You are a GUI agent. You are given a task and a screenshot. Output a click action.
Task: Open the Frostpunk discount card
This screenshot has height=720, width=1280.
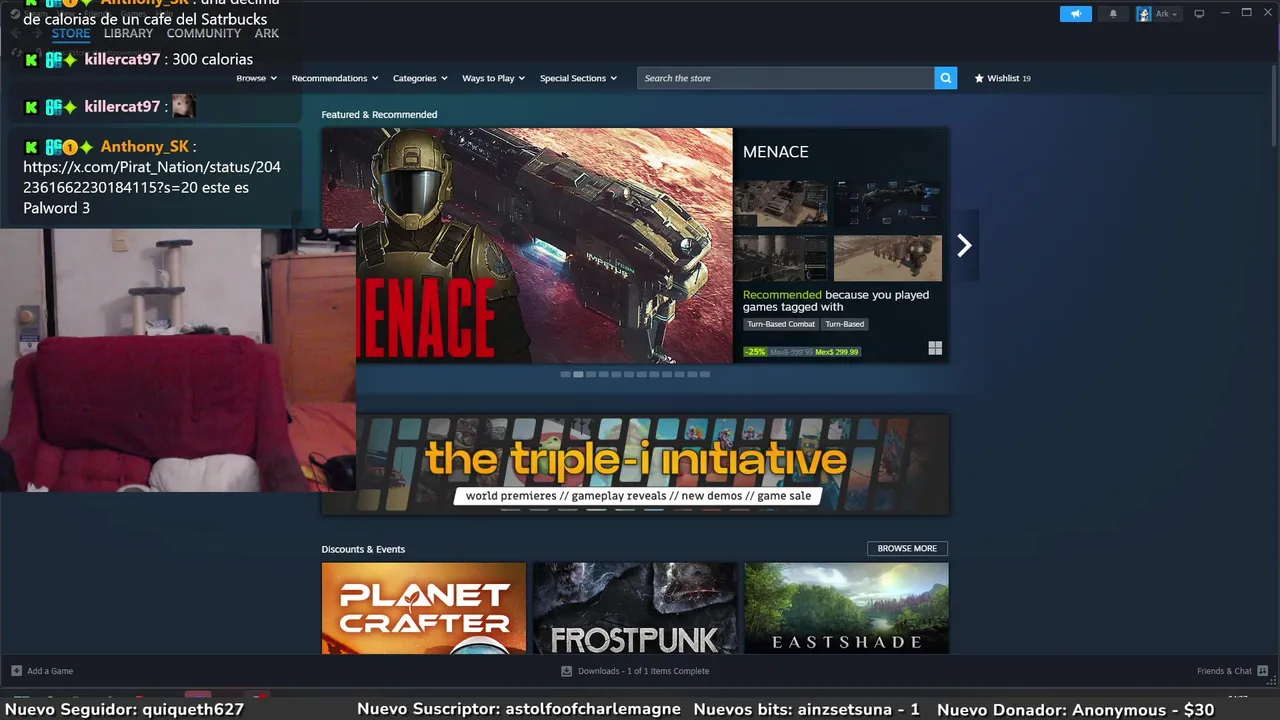pyautogui.click(x=635, y=608)
